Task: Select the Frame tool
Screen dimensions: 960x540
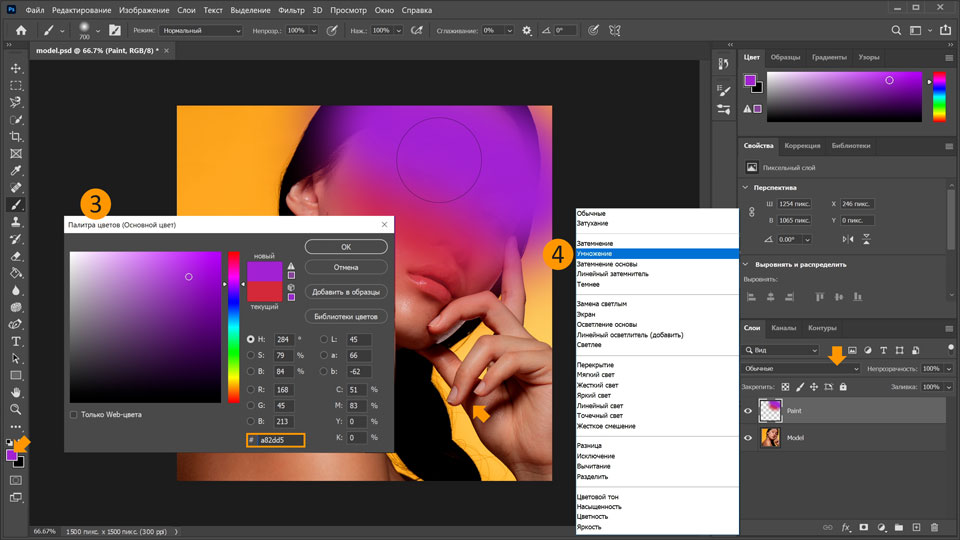Action: pyautogui.click(x=16, y=154)
